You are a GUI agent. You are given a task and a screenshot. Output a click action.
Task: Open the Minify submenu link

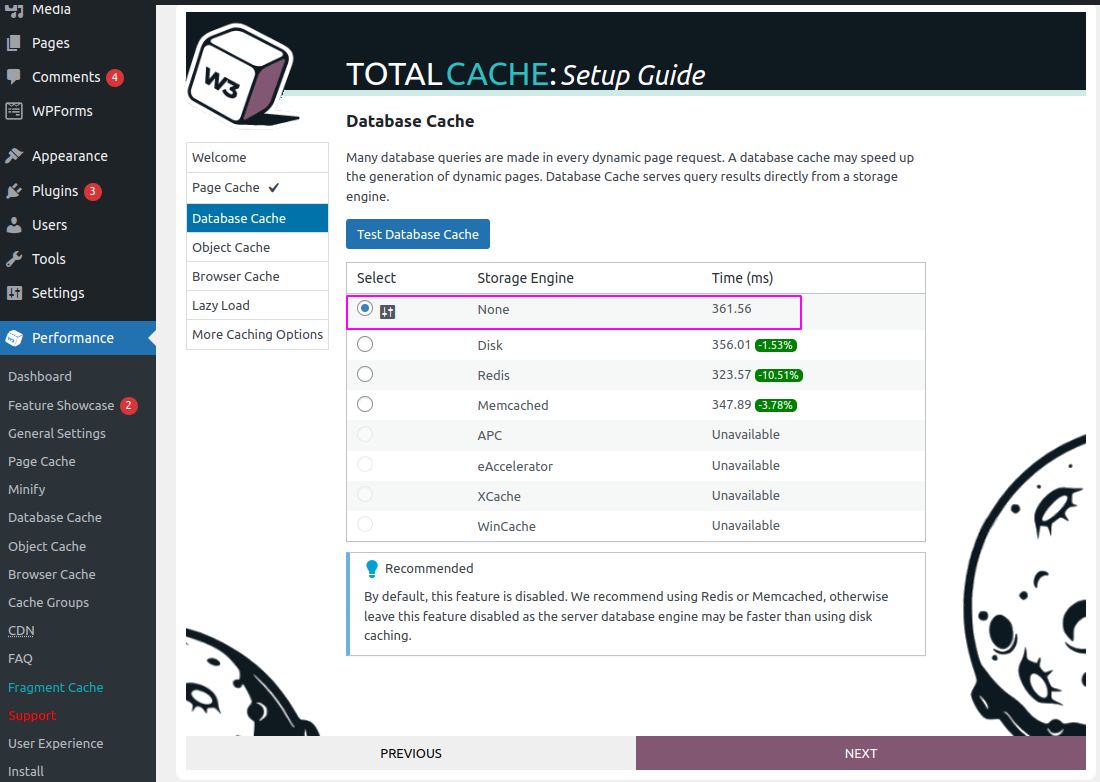(x=27, y=490)
